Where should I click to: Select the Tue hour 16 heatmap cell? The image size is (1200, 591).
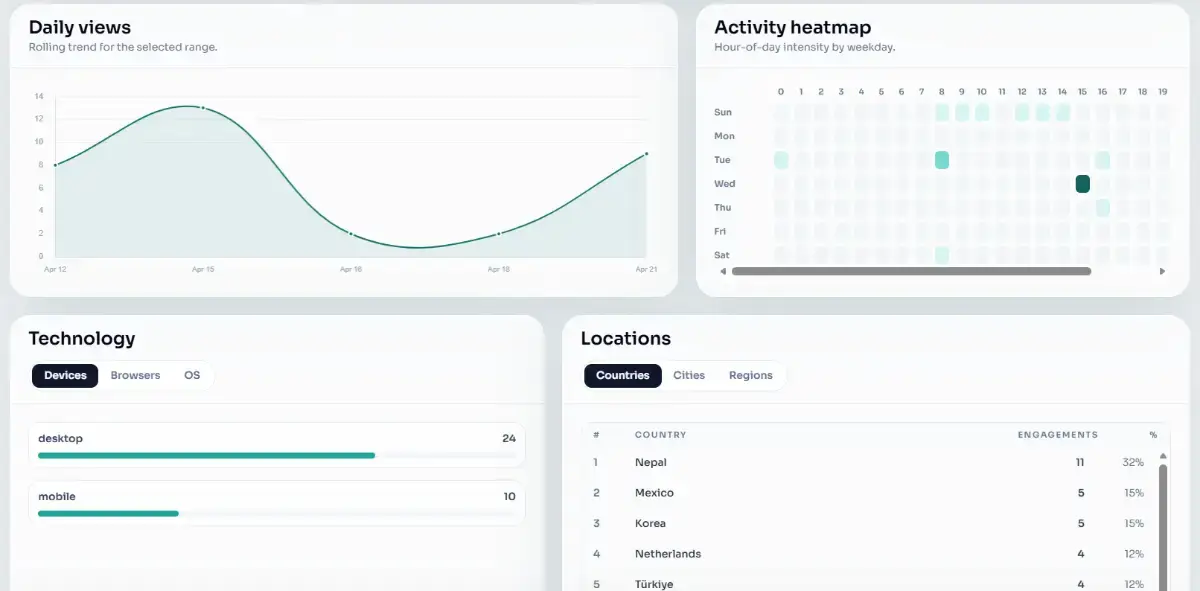click(x=1102, y=160)
